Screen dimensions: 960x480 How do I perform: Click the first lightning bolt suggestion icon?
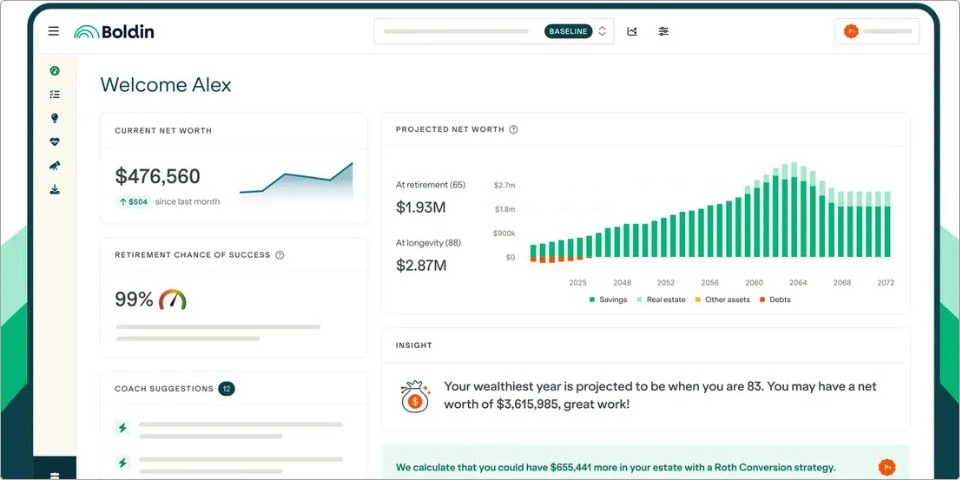(122, 428)
